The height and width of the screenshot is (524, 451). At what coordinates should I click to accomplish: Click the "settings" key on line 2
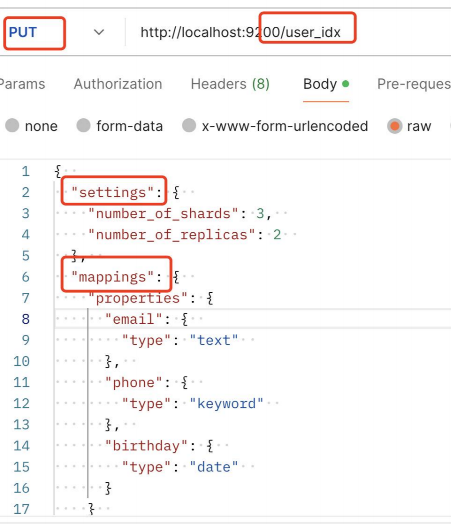pos(113,192)
